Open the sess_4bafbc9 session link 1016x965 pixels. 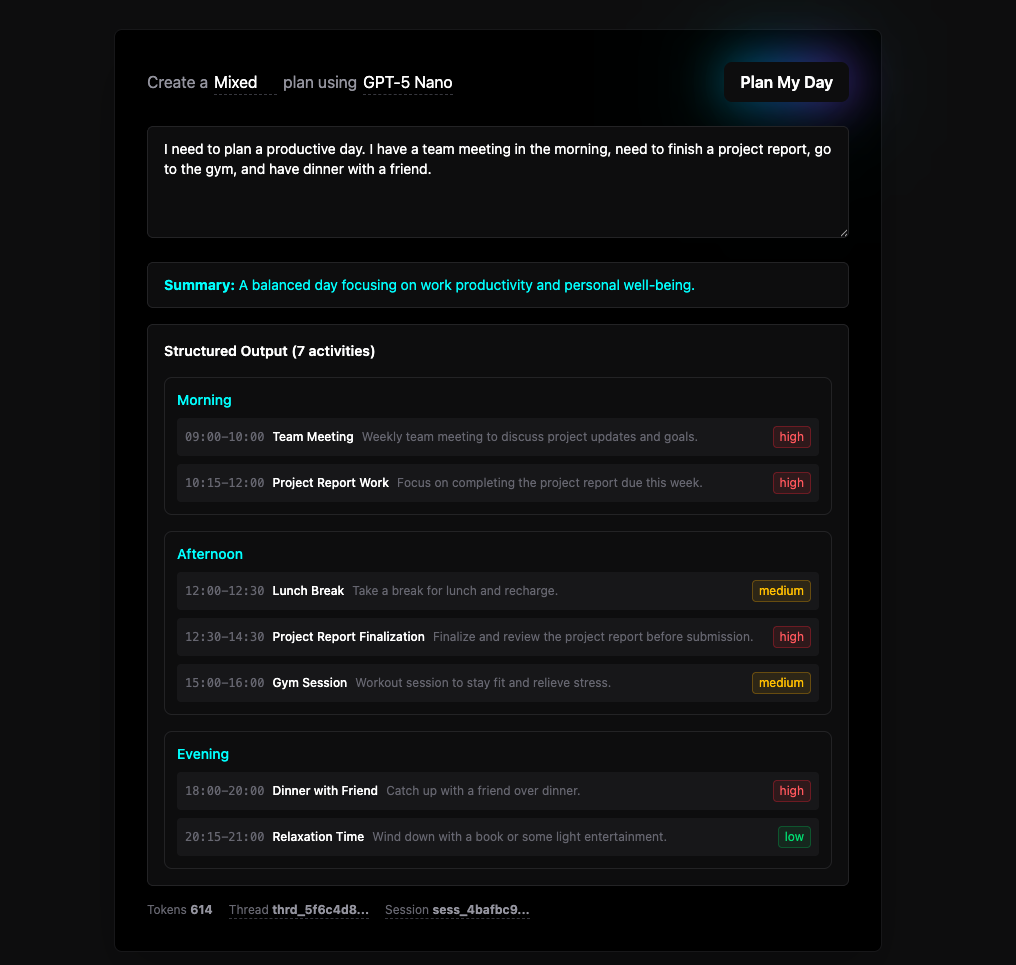pyautogui.click(x=479, y=910)
